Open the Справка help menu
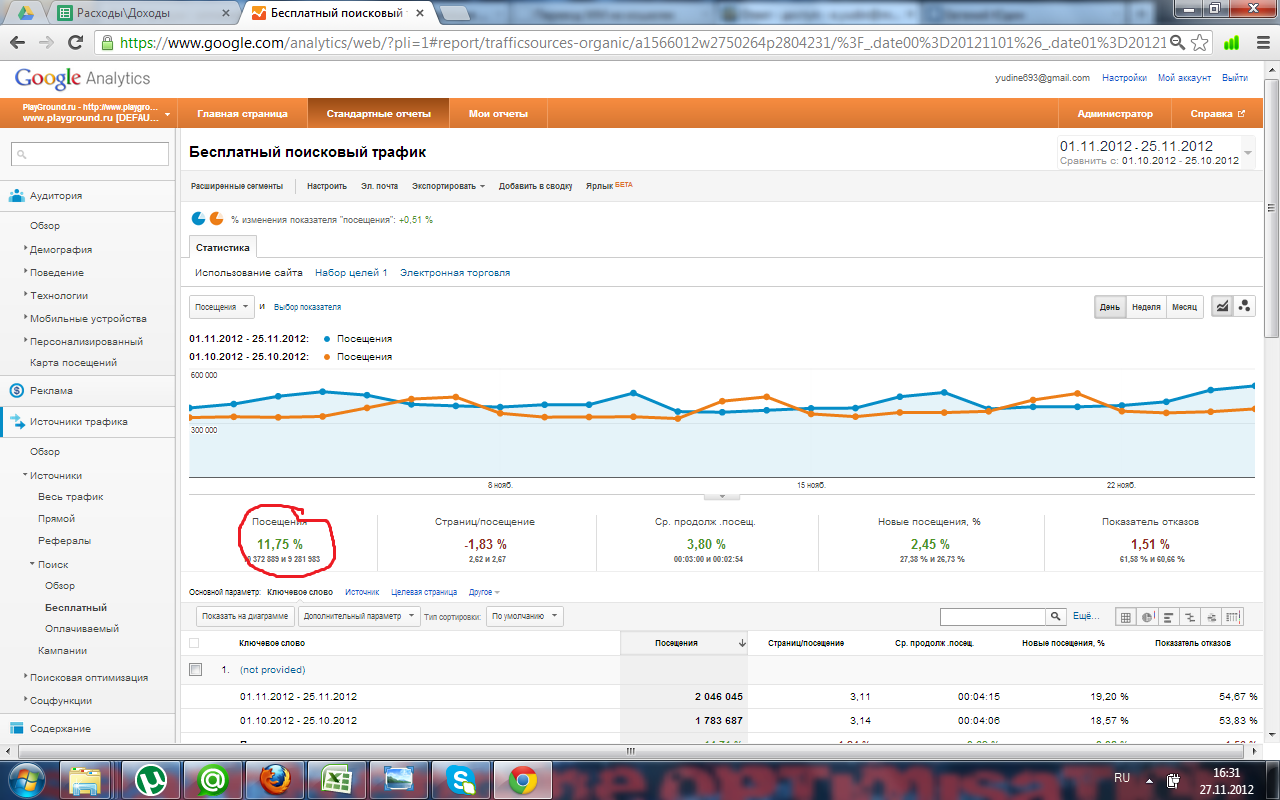Viewport: 1280px width, 800px height. click(1217, 113)
